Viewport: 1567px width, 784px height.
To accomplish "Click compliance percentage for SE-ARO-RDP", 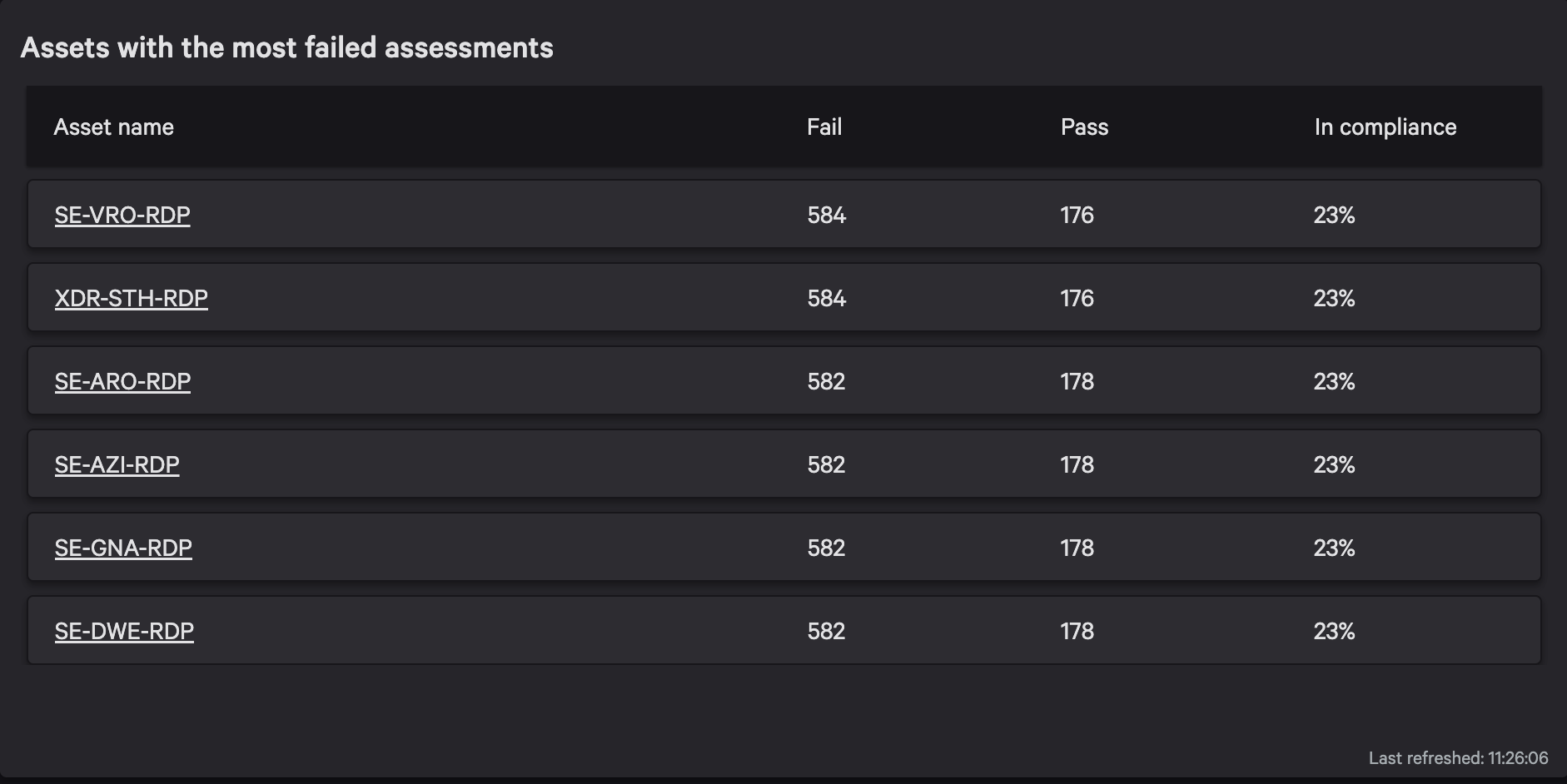I will pyautogui.click(x=1334, y=382).
